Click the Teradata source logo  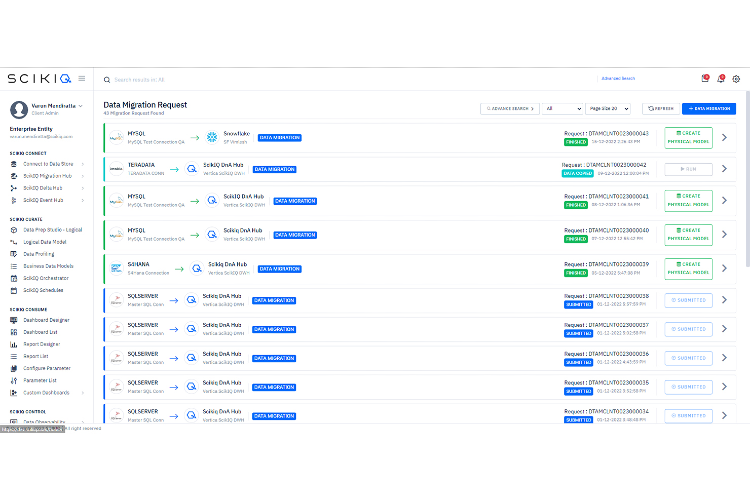point(116,169)
